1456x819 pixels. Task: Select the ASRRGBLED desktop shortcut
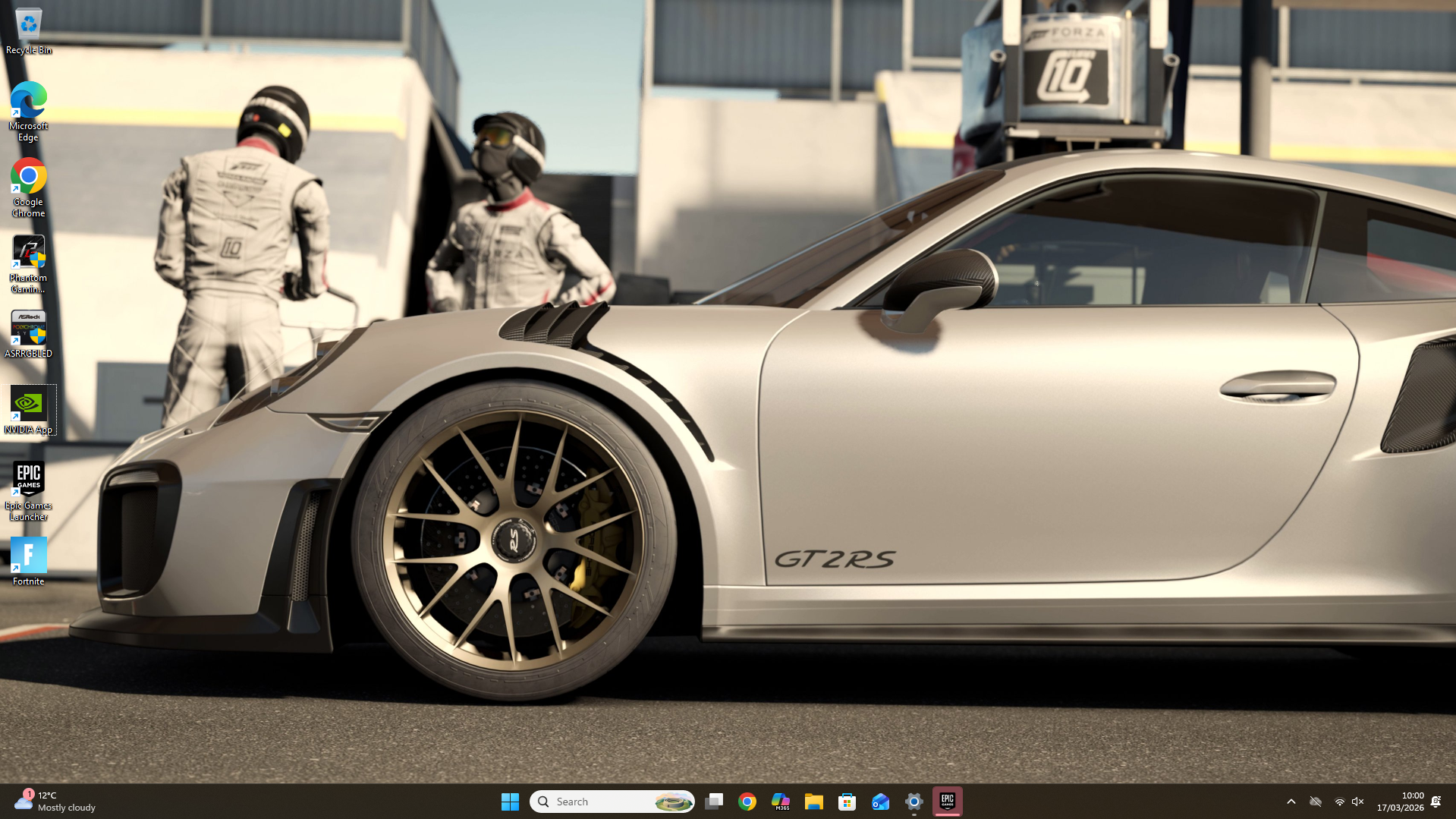[28, 334]
